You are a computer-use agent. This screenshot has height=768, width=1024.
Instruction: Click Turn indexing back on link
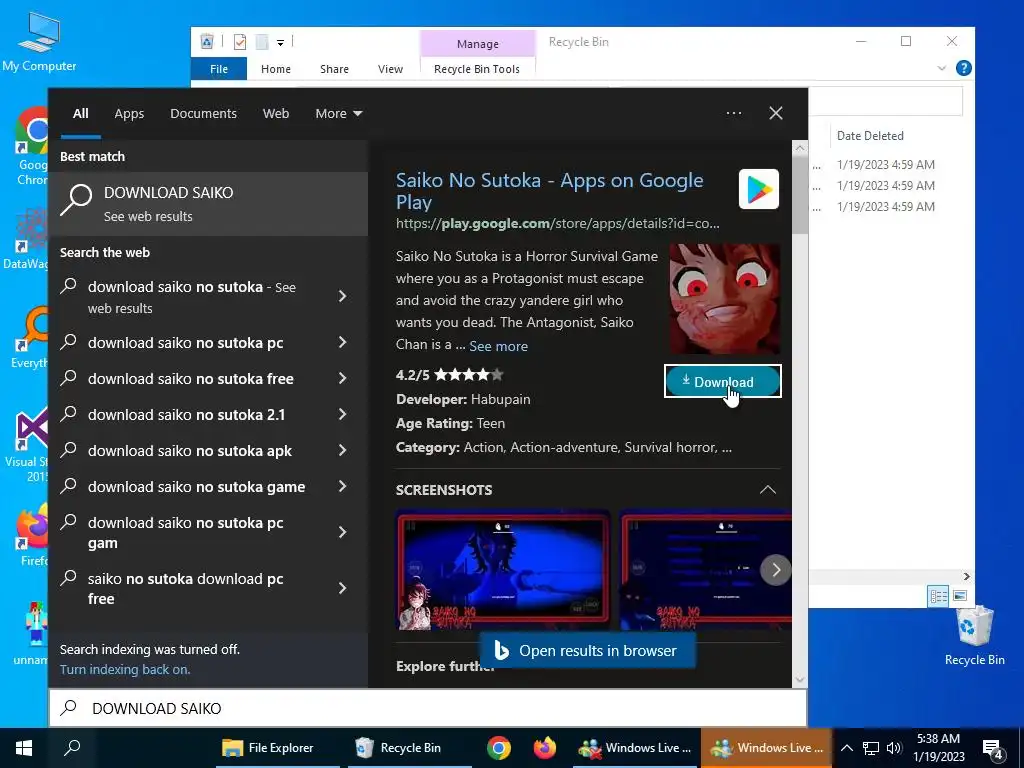coord(125,669)
